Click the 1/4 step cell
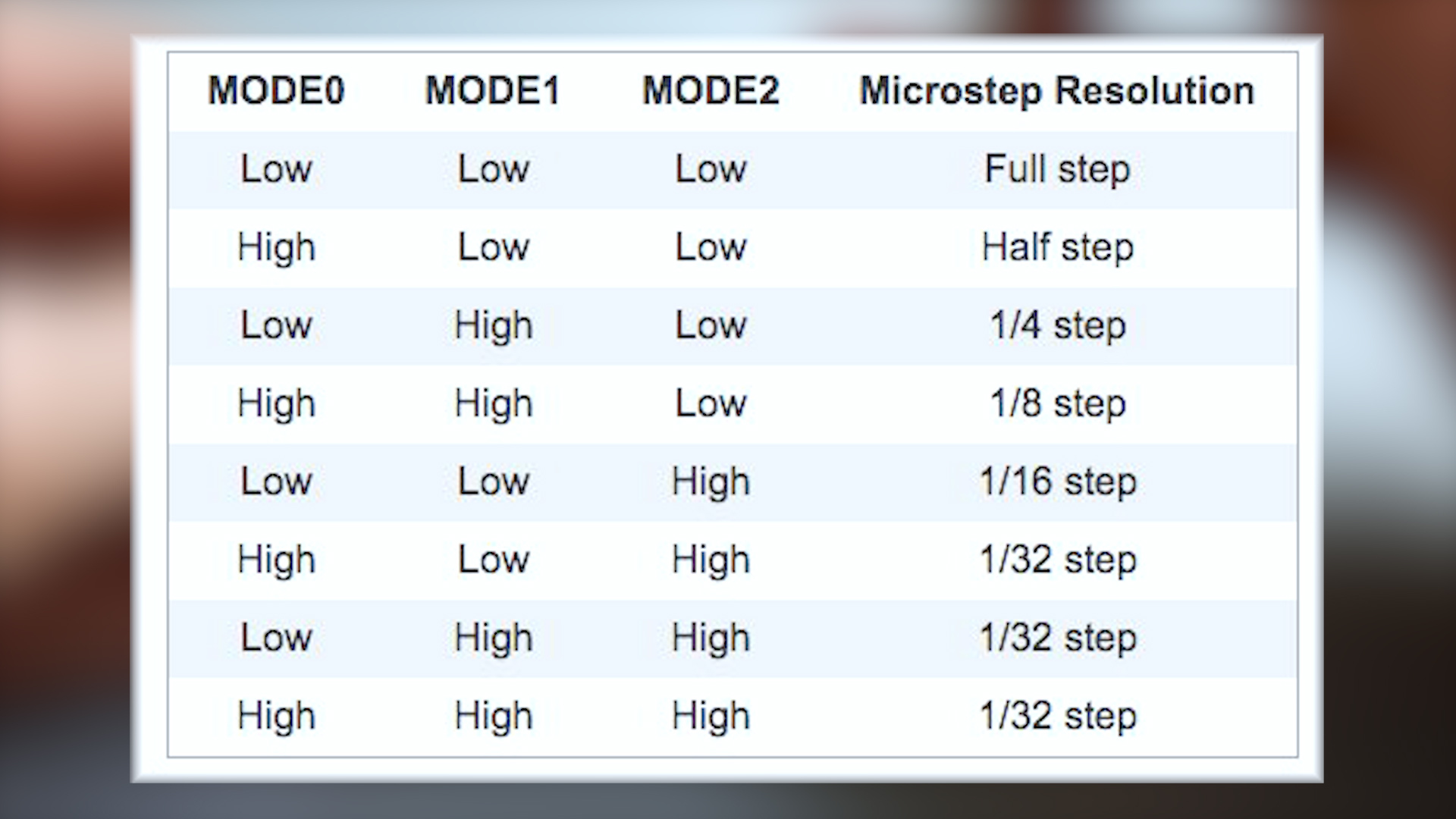This screenshot has width=1456, height=819. click(1056, 325)
